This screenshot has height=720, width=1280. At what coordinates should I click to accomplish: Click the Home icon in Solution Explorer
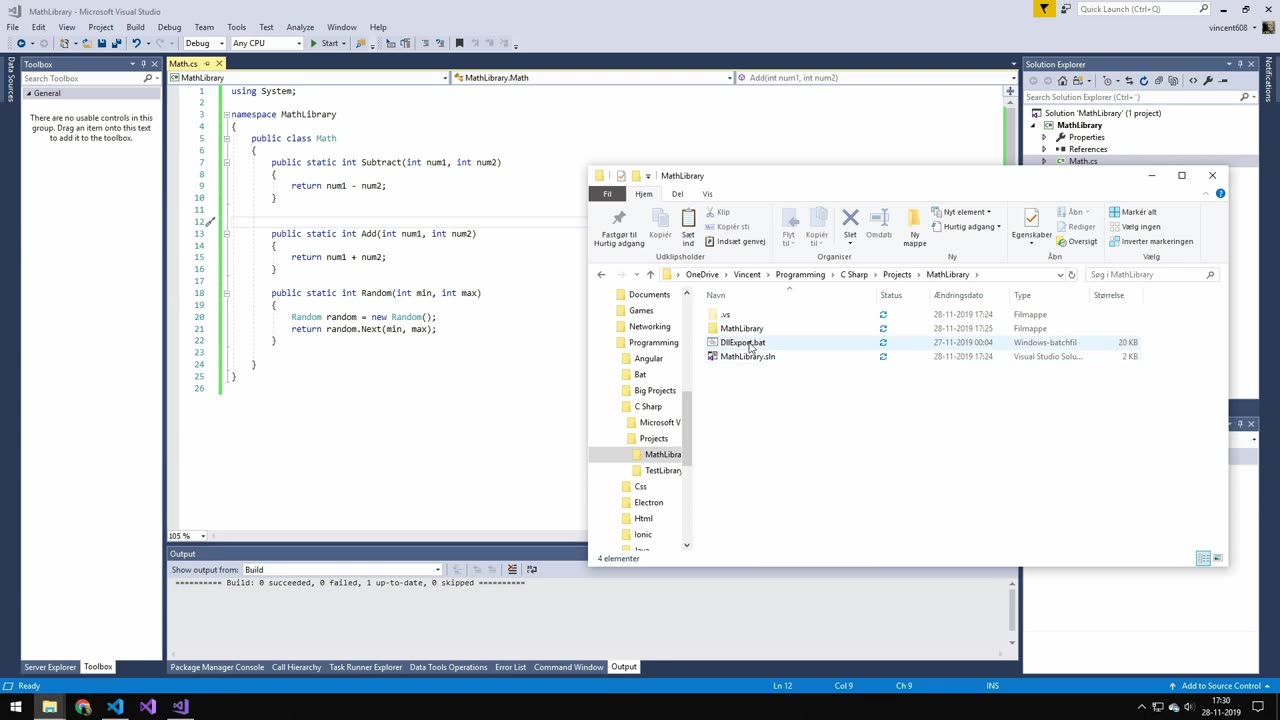(1062, 81)
